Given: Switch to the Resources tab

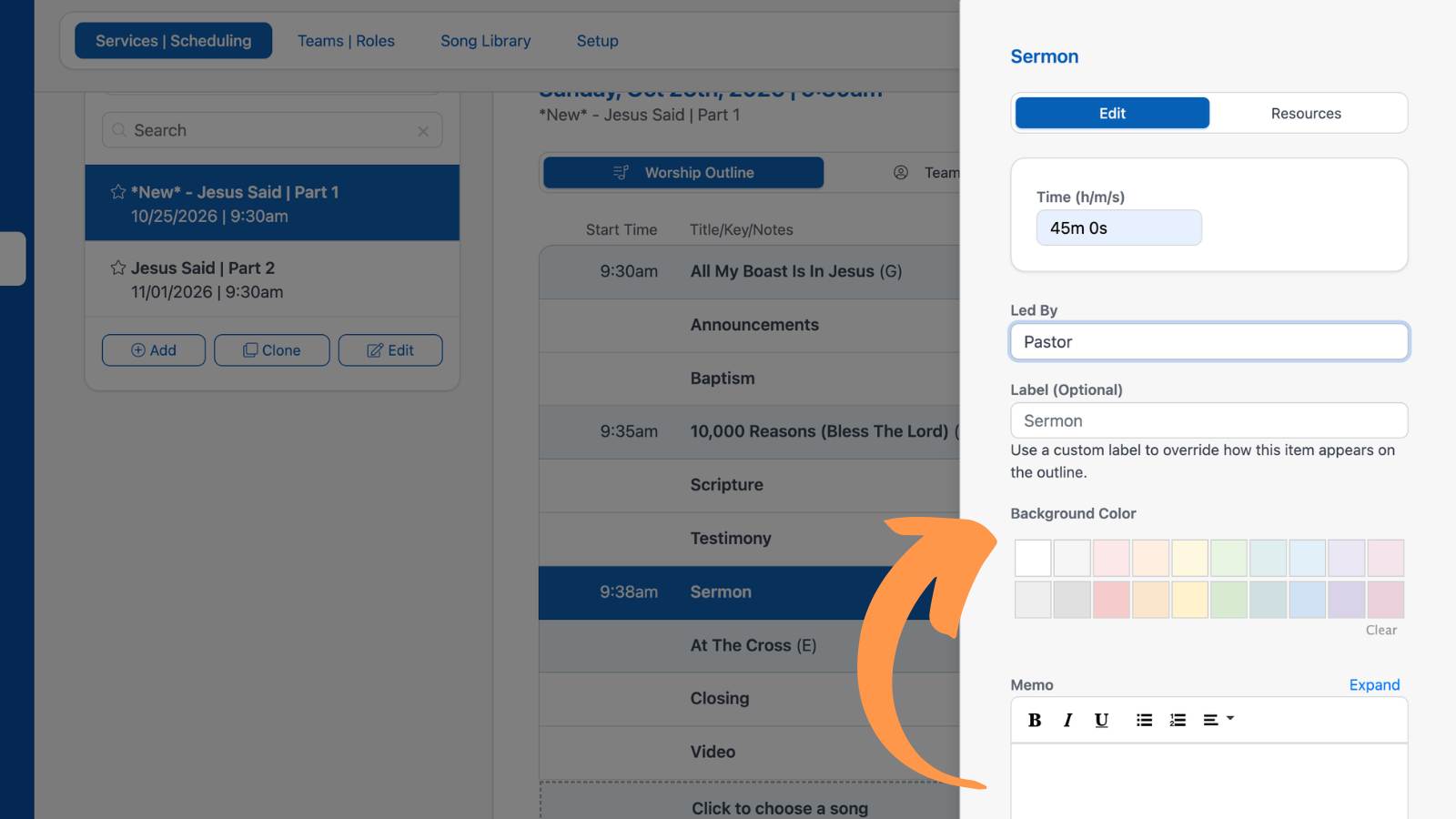Looking at the screenshot, I should (1306, 114).
